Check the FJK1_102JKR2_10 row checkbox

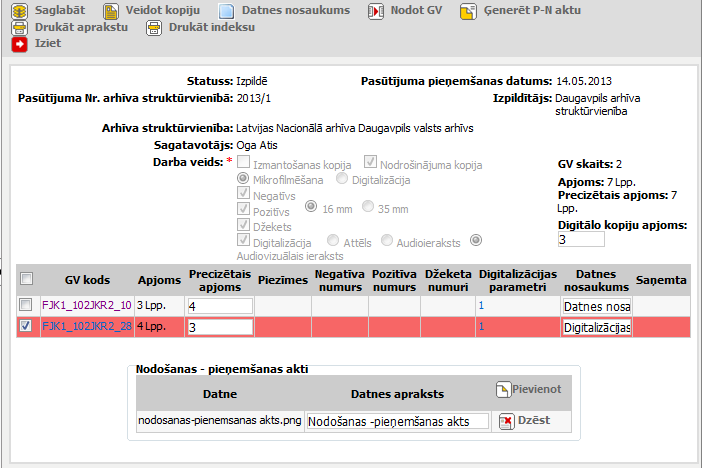pyautogui.click(x=26, y=305)
